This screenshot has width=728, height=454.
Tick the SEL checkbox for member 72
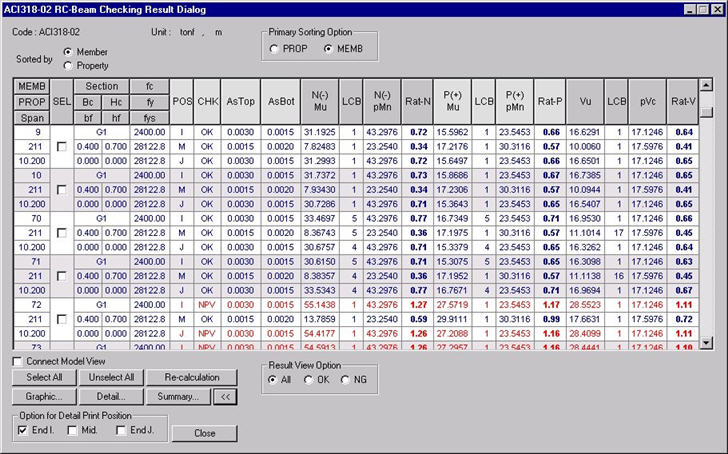(x=62, y=317)
